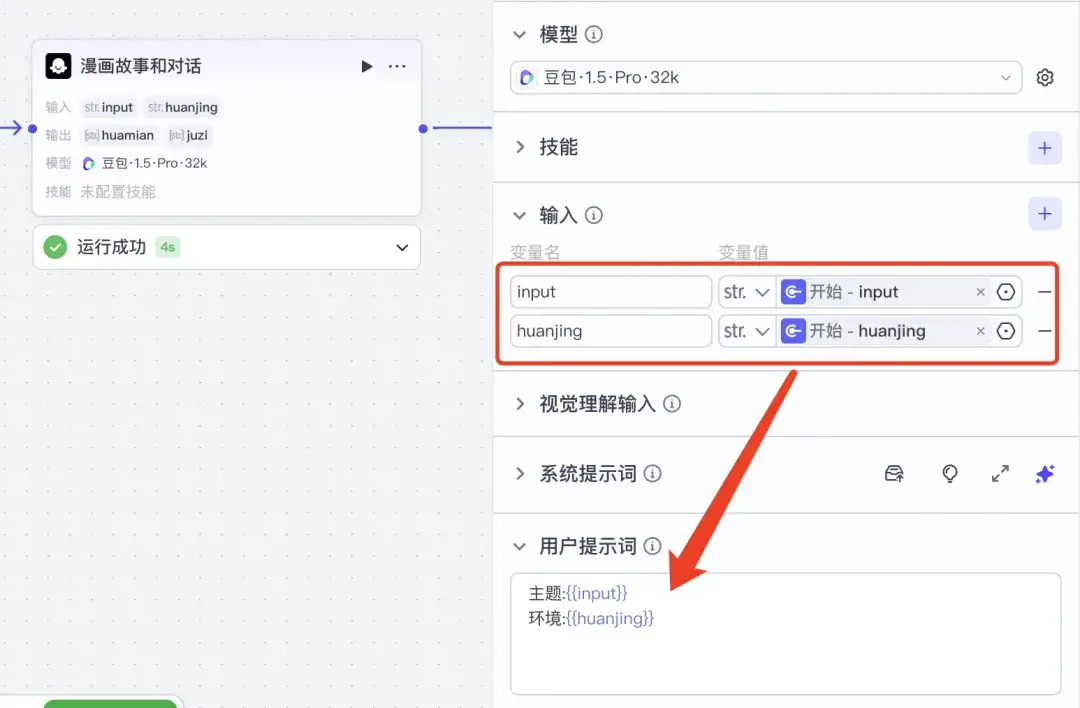
Task: Click the 变量名 column header
Action: point(535,253)
